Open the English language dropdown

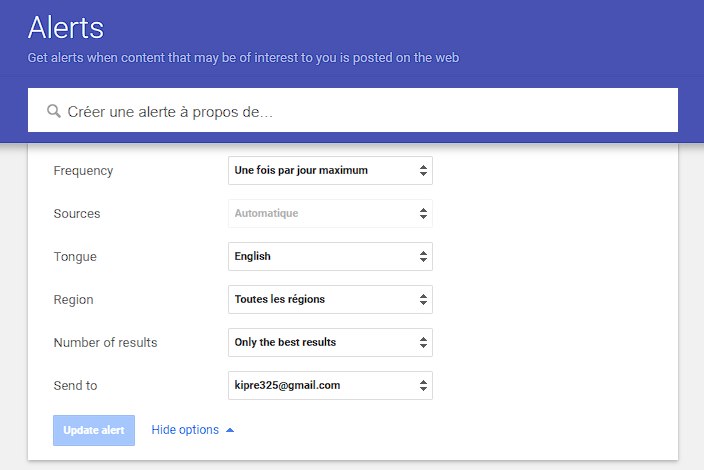pos(320,257)
